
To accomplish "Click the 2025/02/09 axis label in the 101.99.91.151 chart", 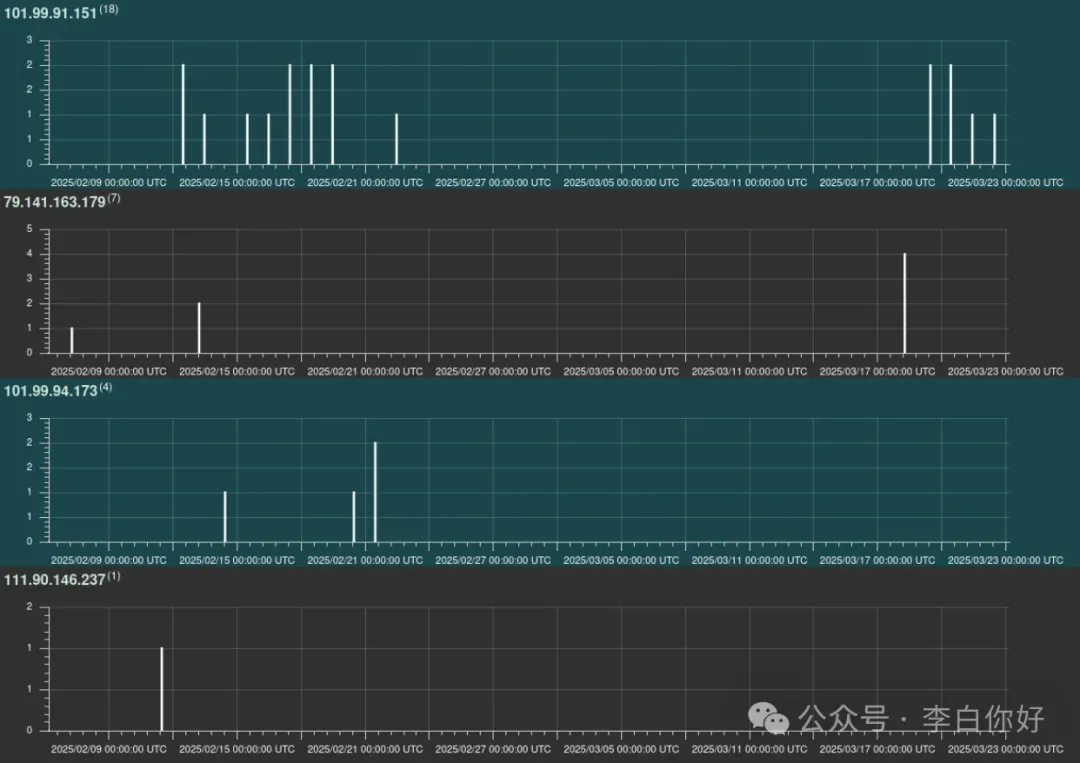I will pyautogui.click(x=109, y=182).
